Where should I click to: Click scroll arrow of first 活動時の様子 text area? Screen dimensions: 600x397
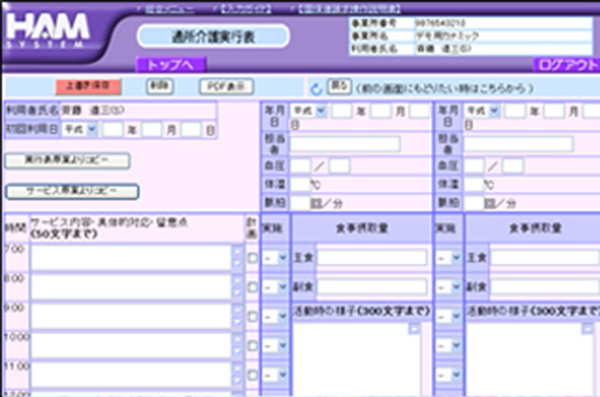(x=414, y=328)
